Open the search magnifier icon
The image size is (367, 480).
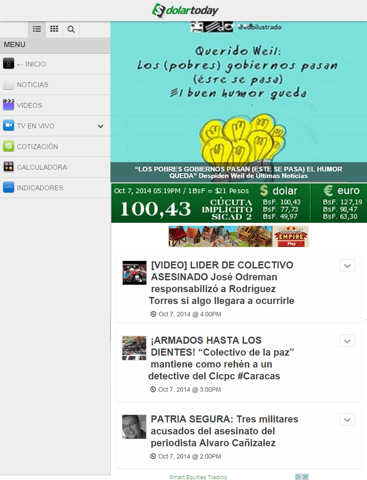tap(71, 29)
